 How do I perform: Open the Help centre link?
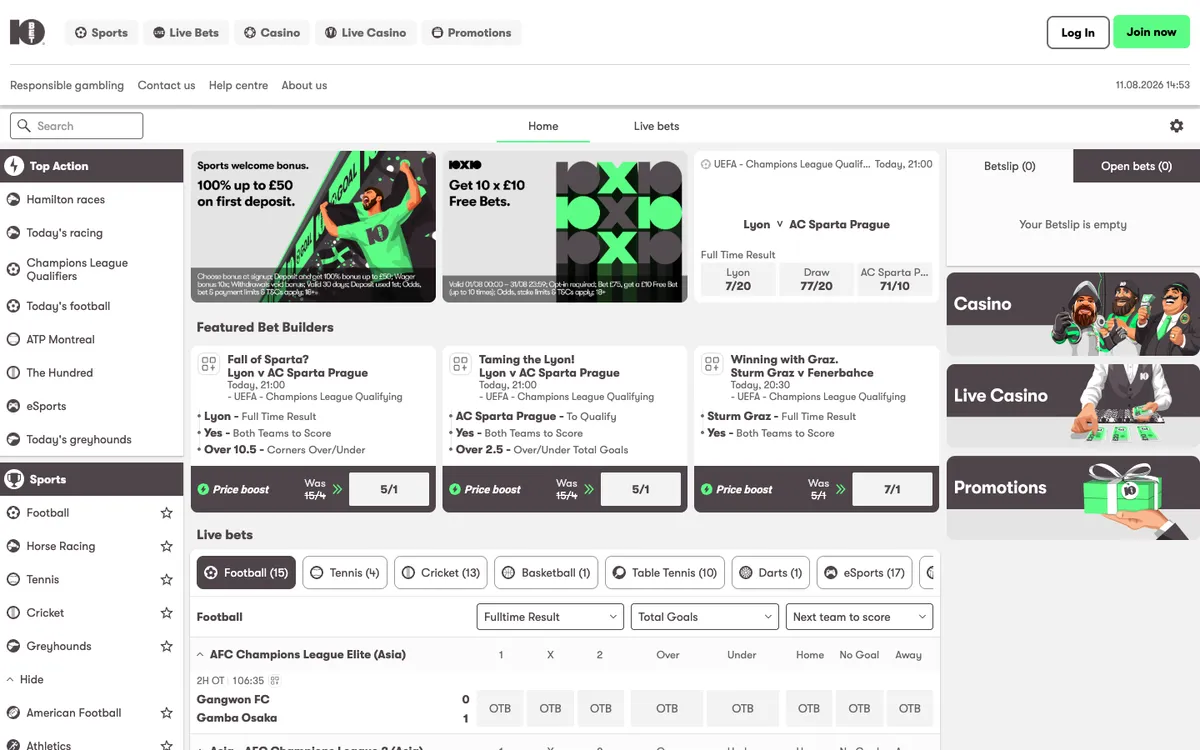238,85
